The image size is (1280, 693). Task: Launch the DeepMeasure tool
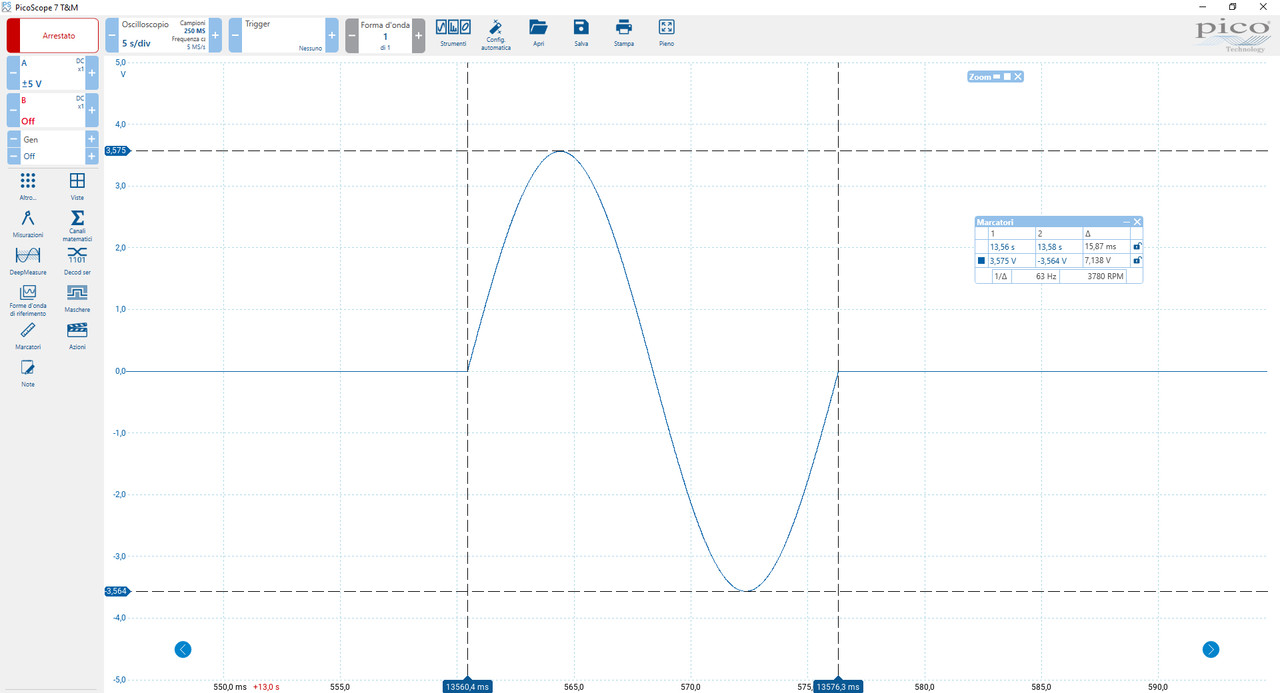click(28, 260)
